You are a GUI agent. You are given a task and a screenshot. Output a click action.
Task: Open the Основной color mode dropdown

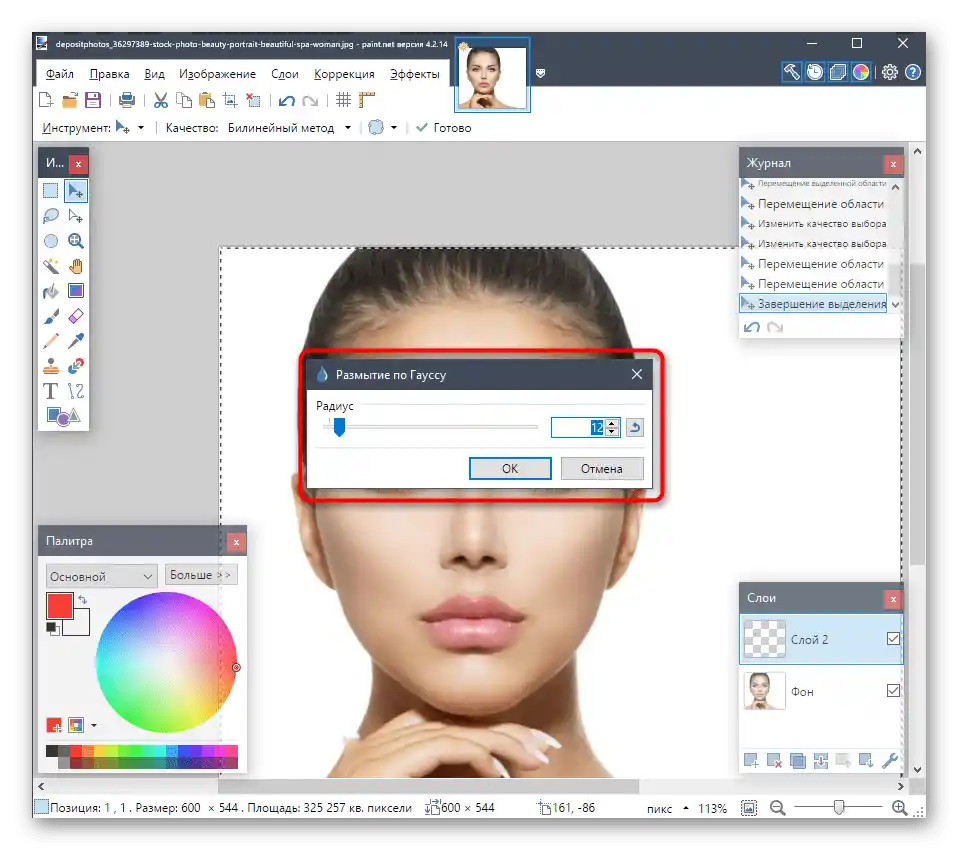click(x=101, y=576)
